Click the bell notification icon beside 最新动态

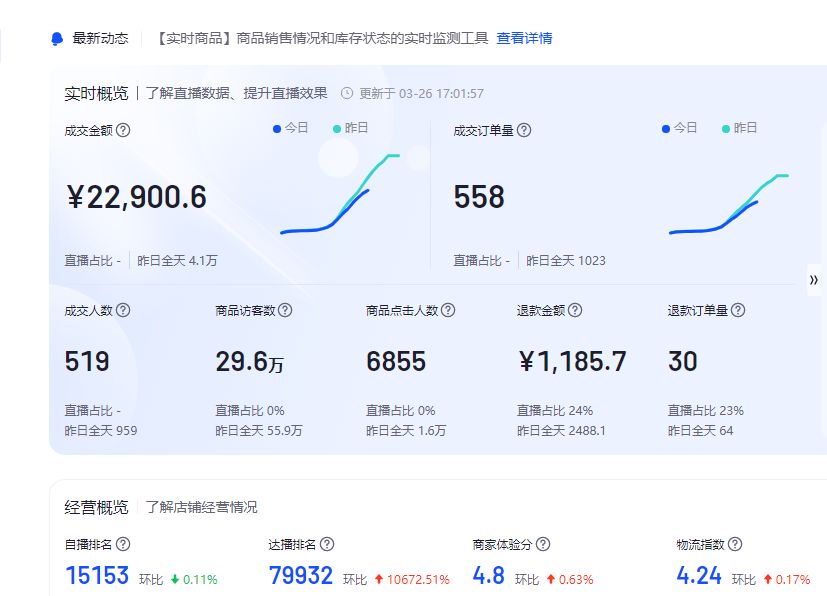click(56, 37)
